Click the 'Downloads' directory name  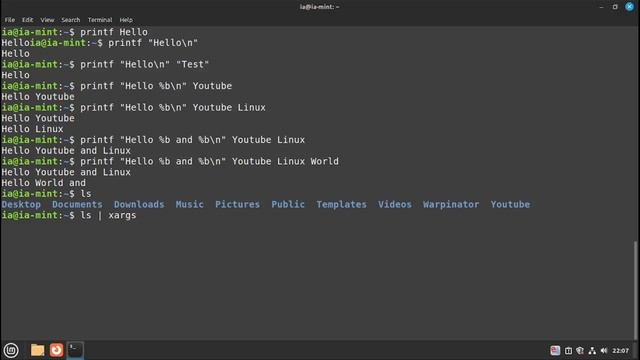click(139, 204)
